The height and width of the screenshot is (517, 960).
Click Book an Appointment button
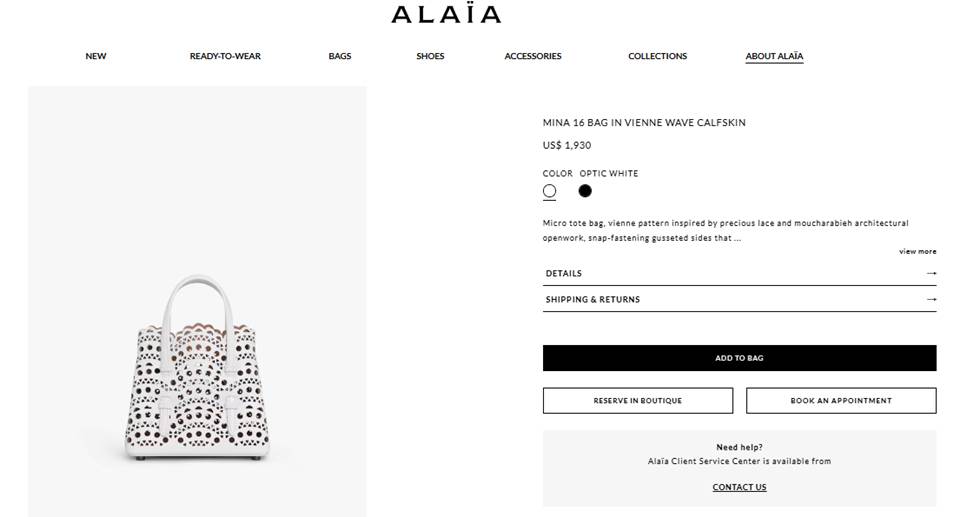[x=841, y=401]
